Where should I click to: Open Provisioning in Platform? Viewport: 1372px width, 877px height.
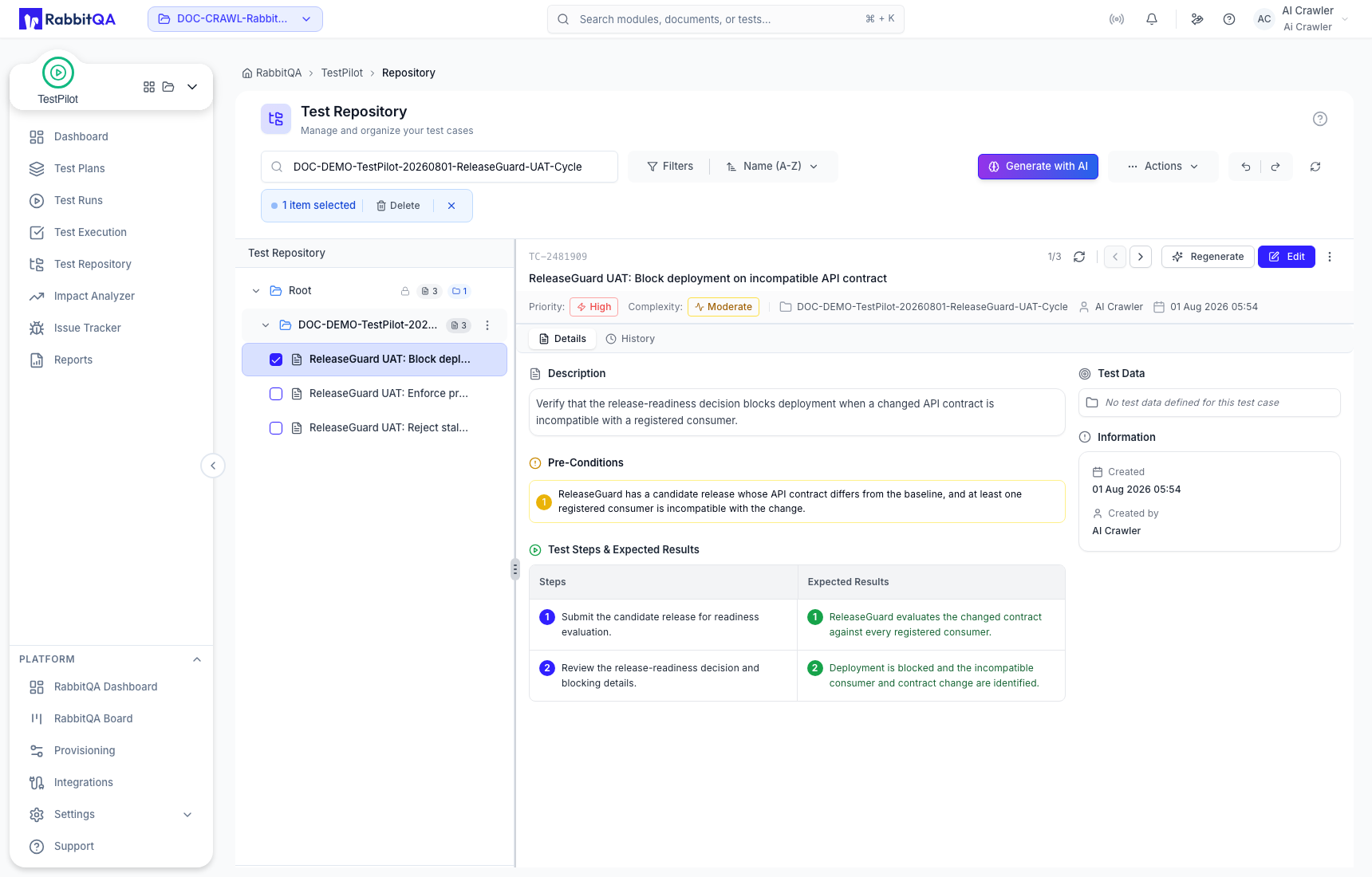[112, 751]
